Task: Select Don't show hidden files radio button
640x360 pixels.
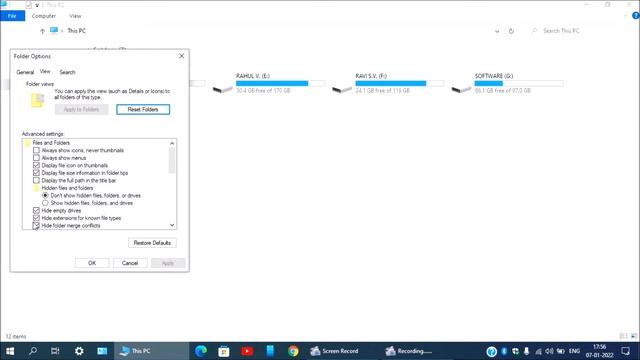Action: tap(45, 196)
